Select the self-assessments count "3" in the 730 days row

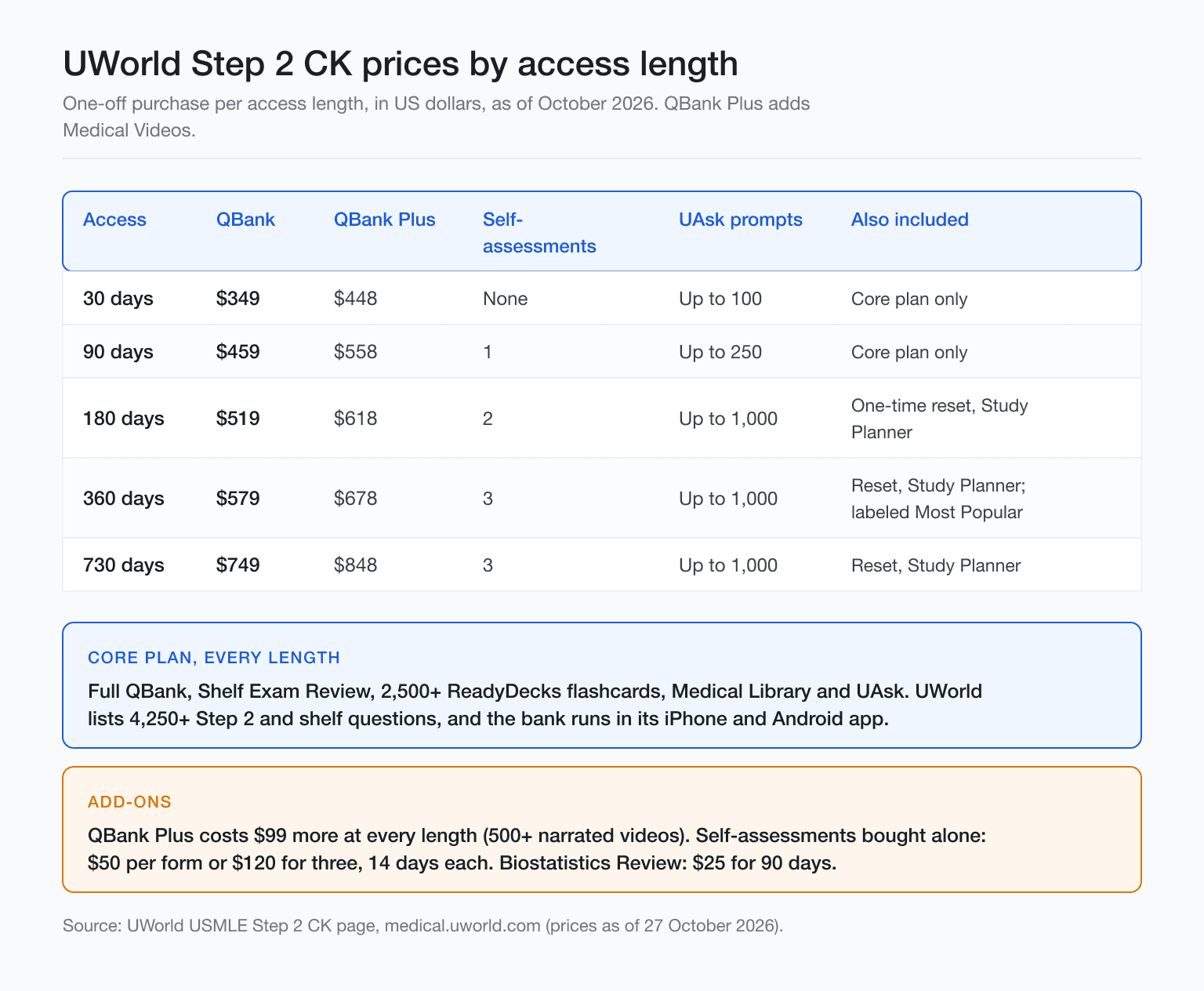488,565
